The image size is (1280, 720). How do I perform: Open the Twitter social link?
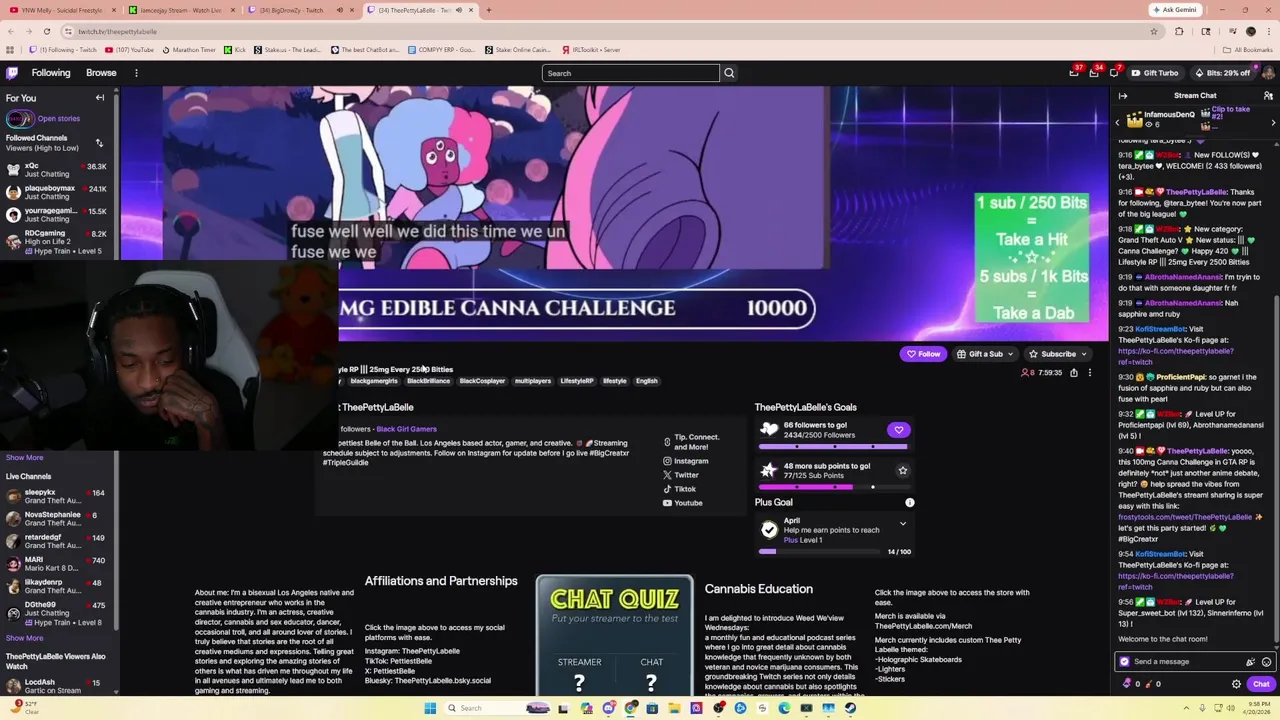pos(681,475)
